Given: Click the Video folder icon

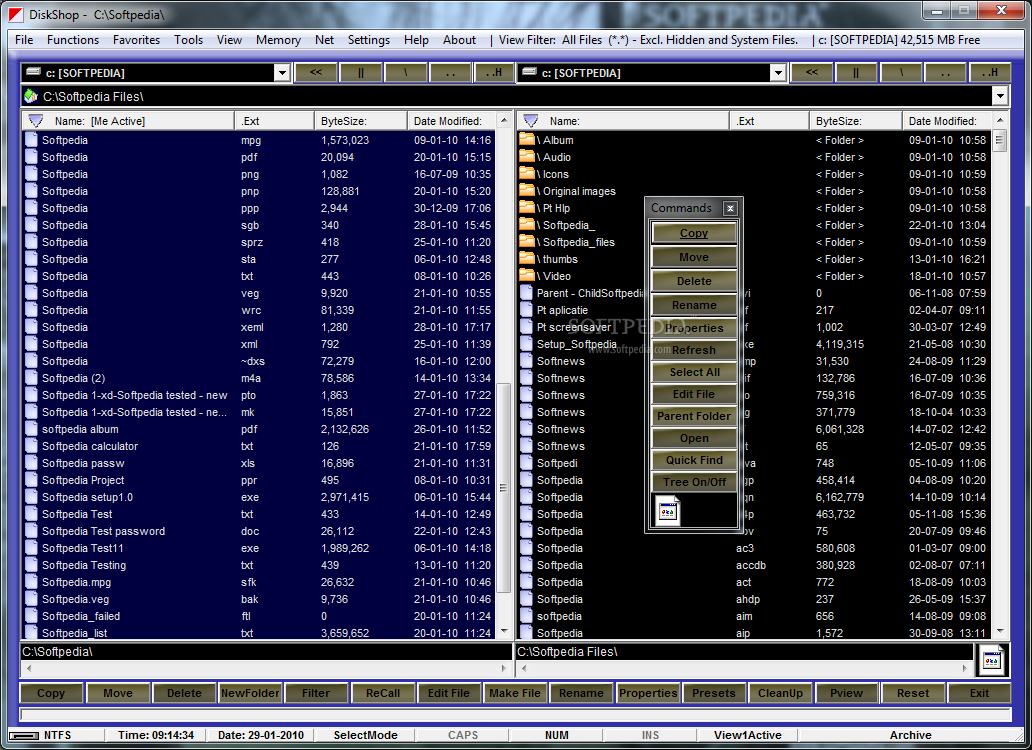Looking at the screenshot, I should click(x=527, y=276).
